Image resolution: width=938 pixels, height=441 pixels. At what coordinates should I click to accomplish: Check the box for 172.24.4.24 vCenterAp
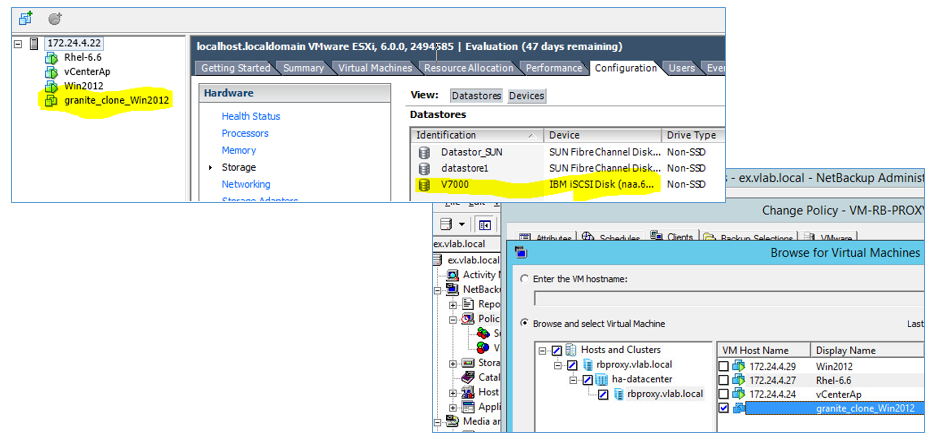click(724, 394)
